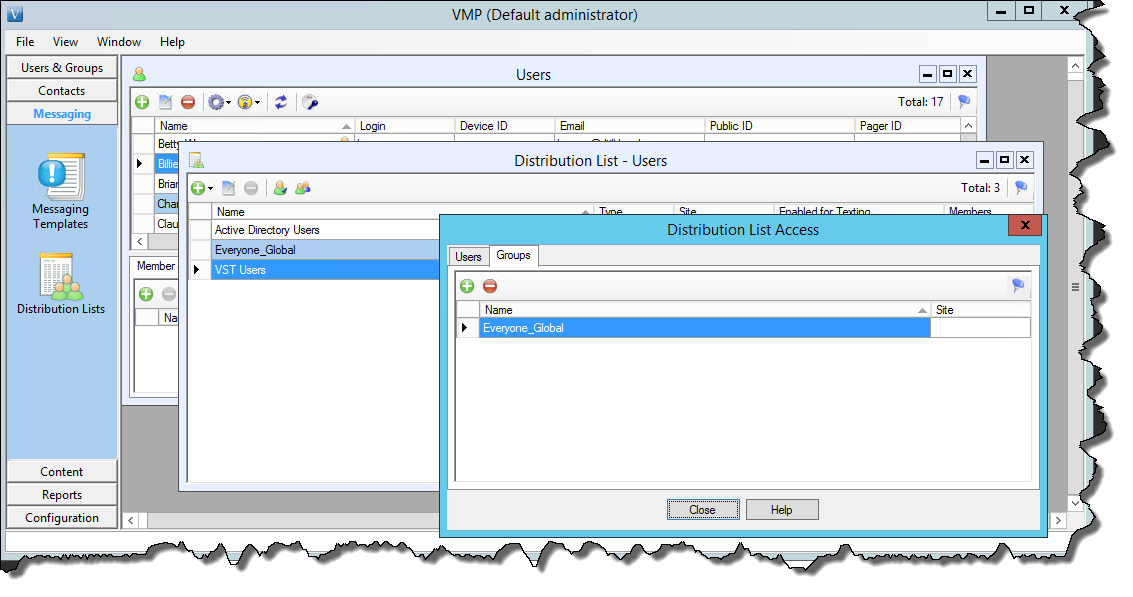
Task: Click the Help button in the dialog
Action: pos(781,510)
